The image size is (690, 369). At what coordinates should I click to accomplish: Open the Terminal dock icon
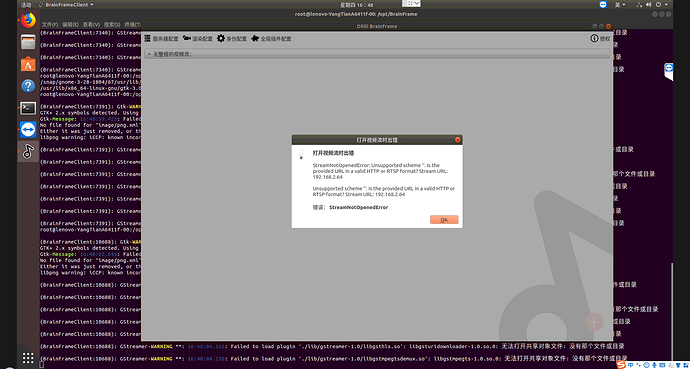point(28,107)
